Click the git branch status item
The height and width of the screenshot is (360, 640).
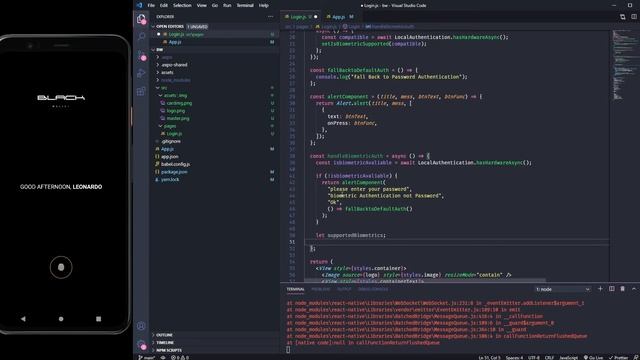pyautogui.click(x=147, y=358)
